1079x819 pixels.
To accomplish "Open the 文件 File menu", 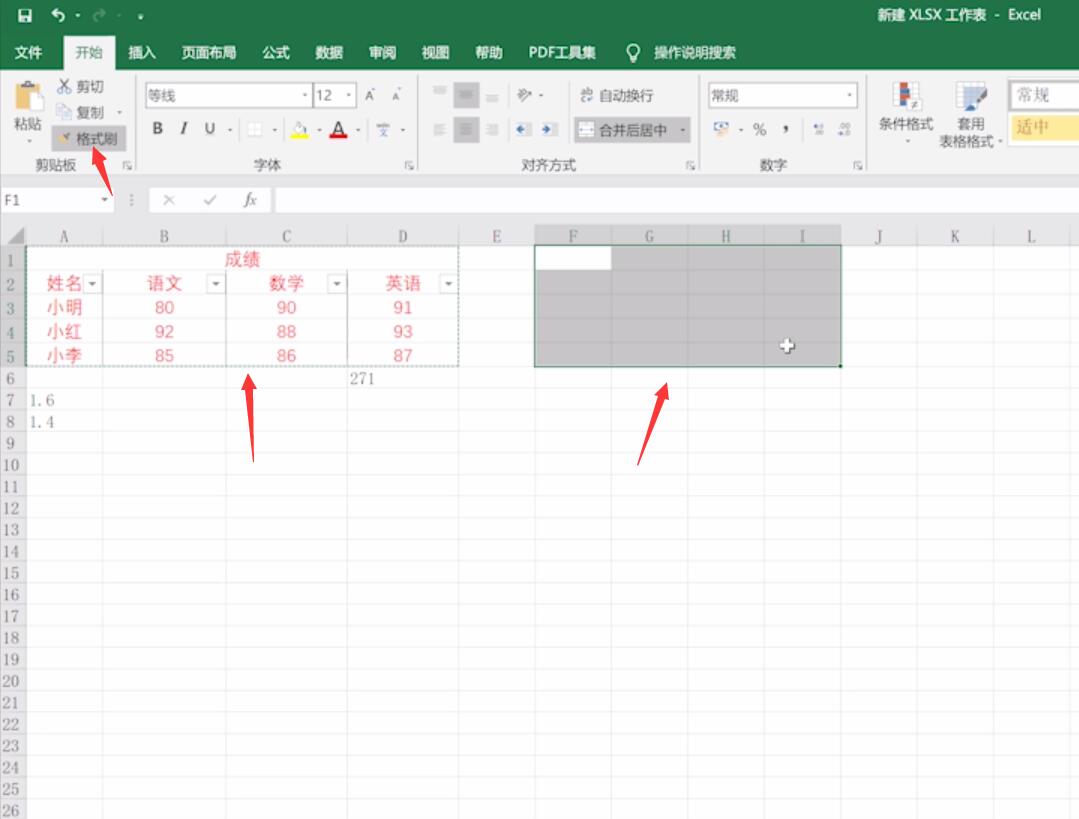I will 28,52.
